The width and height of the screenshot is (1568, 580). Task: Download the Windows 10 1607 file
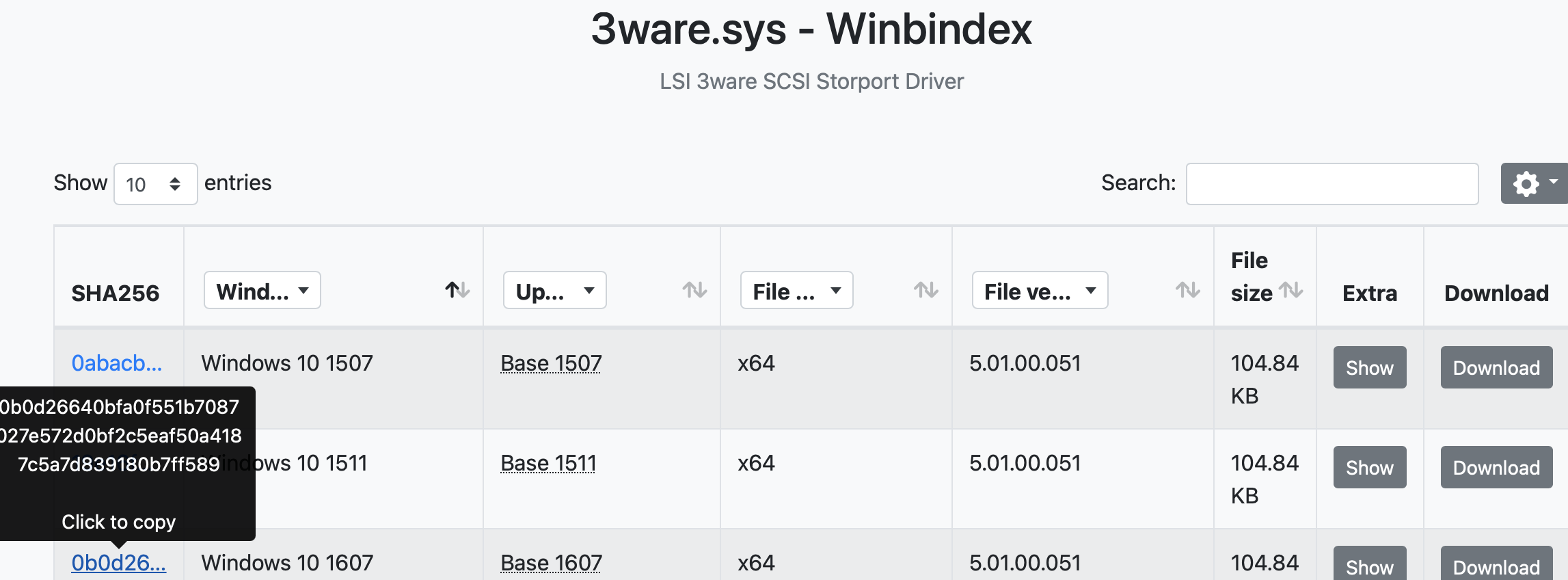pos(1497,564)
